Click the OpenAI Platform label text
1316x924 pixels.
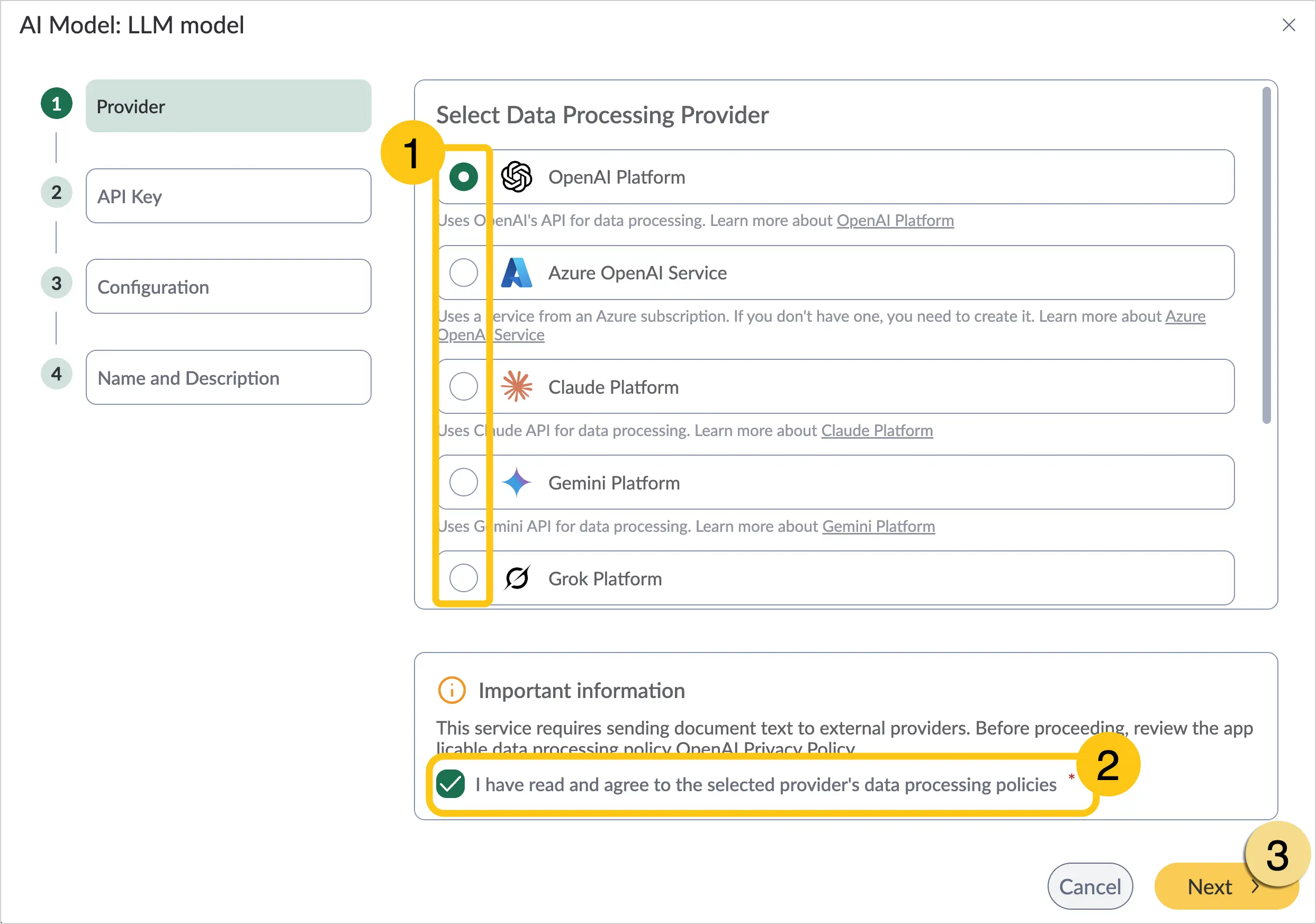(616, 177)
